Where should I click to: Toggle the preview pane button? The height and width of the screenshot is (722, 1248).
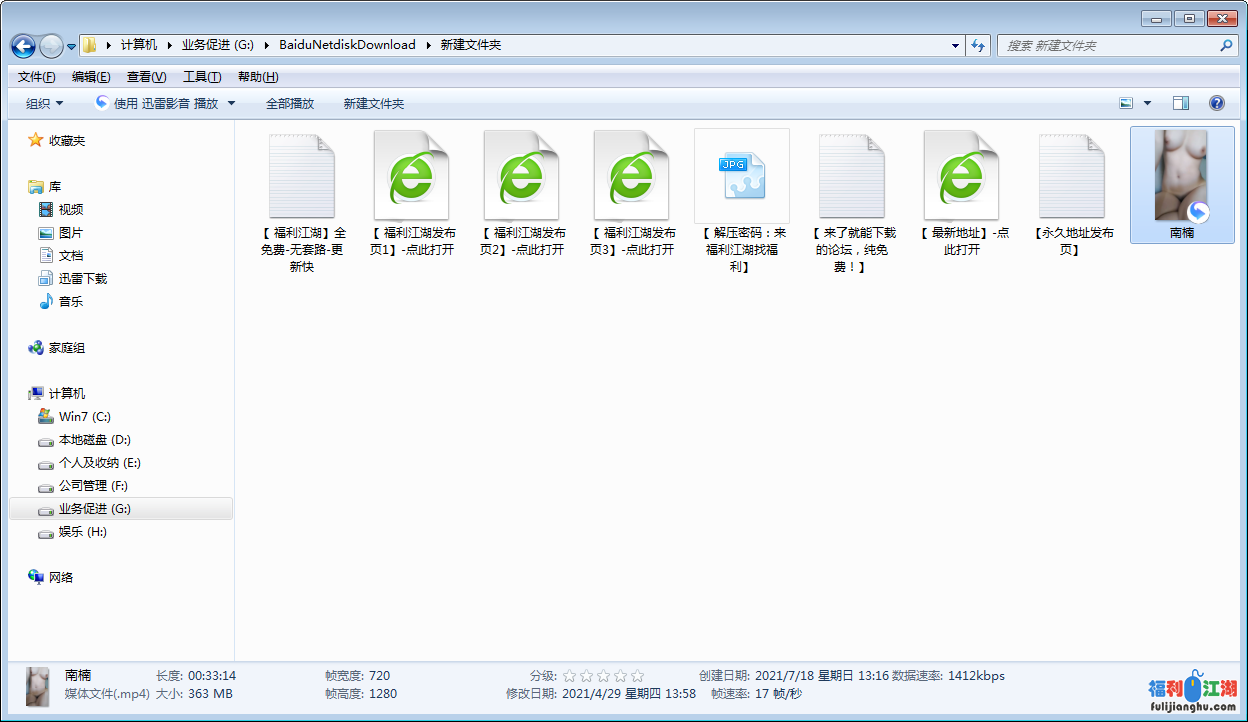tap(1181, 103)
